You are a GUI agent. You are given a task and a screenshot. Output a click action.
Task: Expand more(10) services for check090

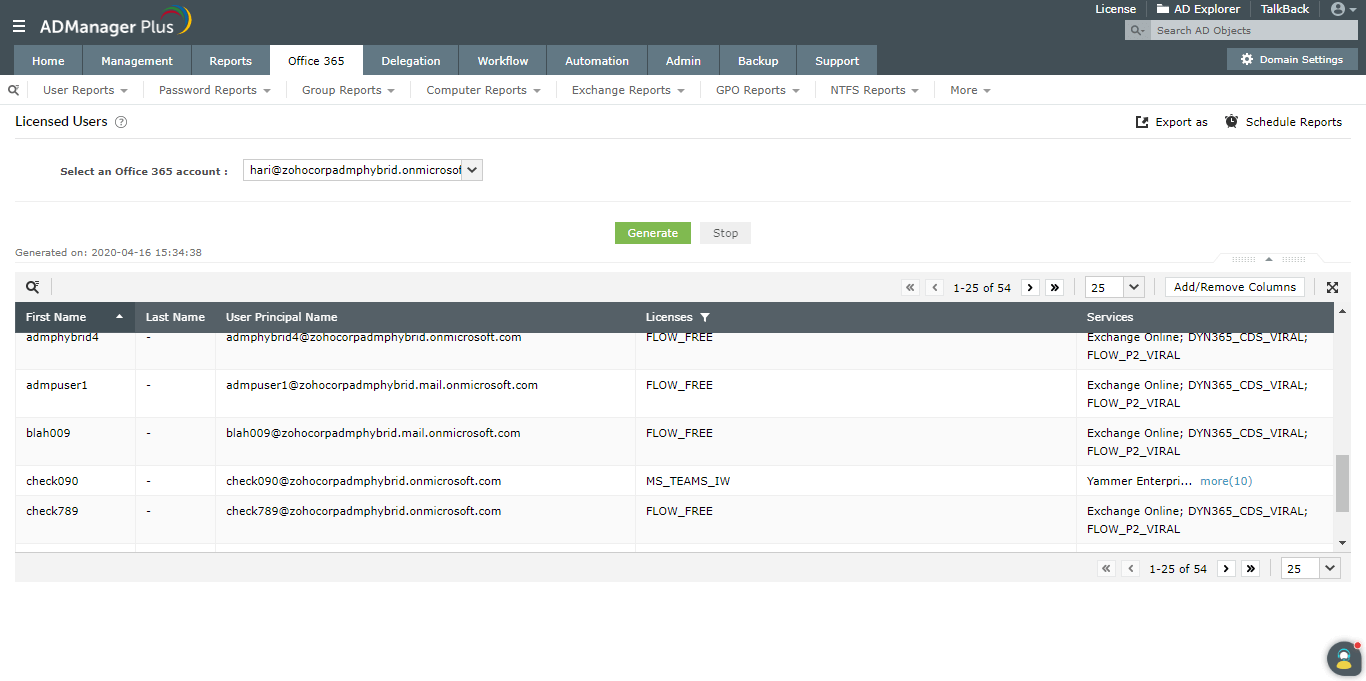pyautogui.click(x=1226, y=481)
